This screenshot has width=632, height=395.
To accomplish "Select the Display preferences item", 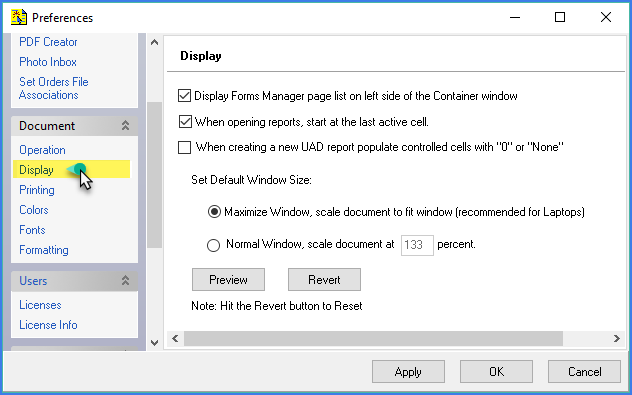I will point(36,170).
